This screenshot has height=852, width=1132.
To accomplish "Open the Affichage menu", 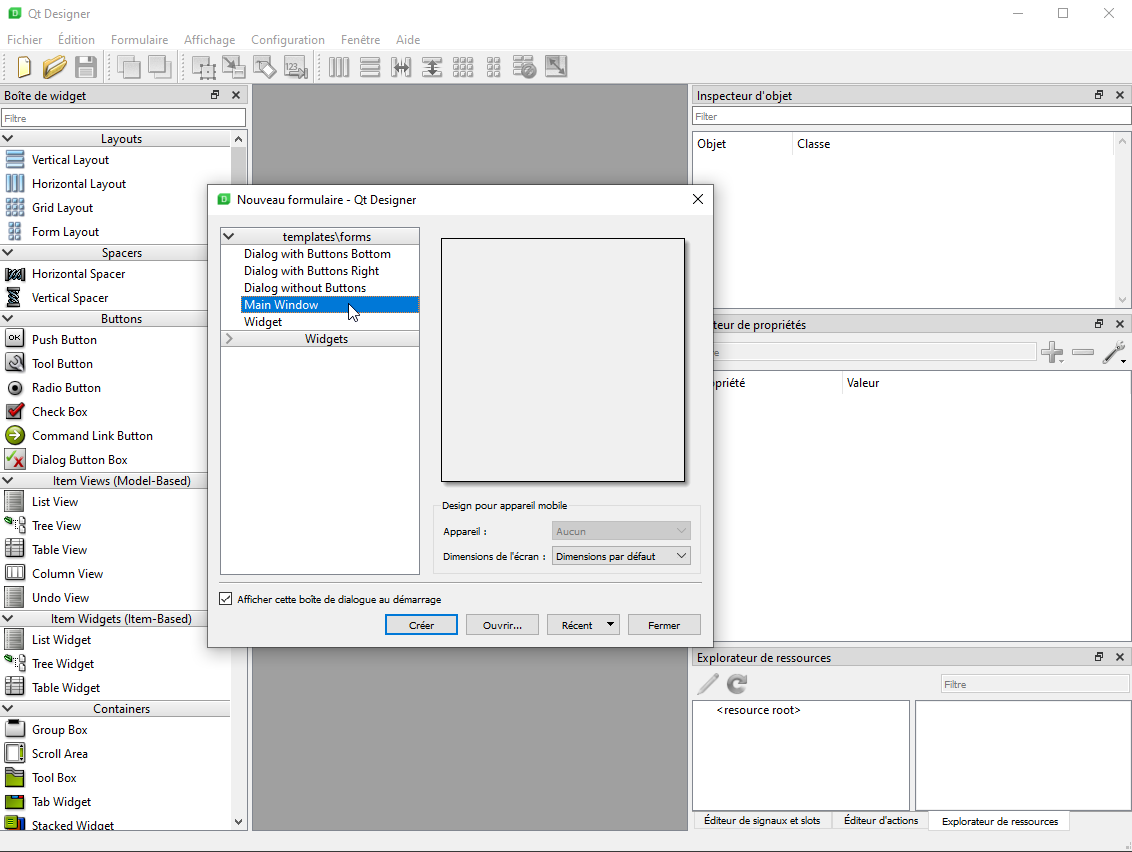I will (x=209, y=40).
